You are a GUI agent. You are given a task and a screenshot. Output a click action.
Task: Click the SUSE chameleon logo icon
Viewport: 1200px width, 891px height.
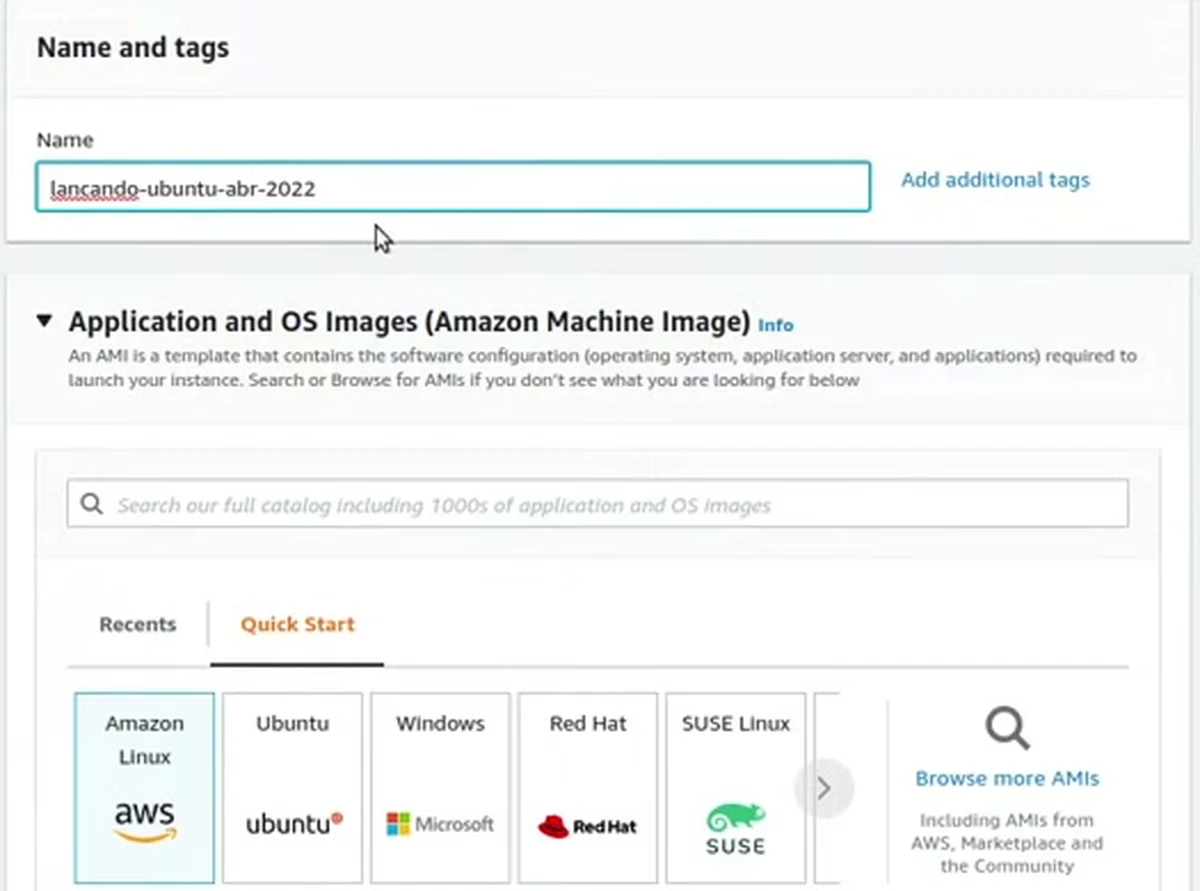coord(736,828)
